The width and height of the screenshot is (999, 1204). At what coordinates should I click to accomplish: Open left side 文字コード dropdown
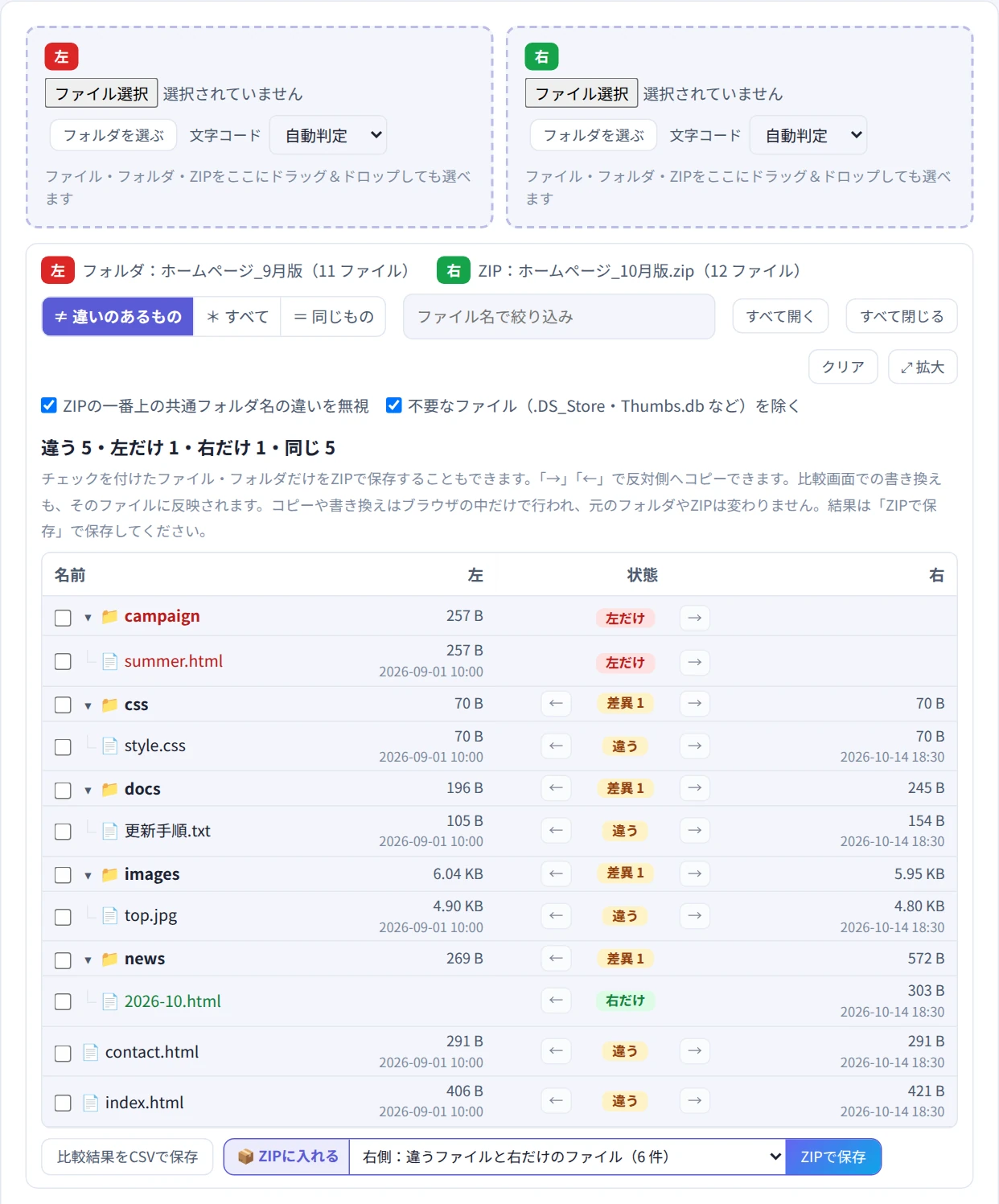(328, 135)
